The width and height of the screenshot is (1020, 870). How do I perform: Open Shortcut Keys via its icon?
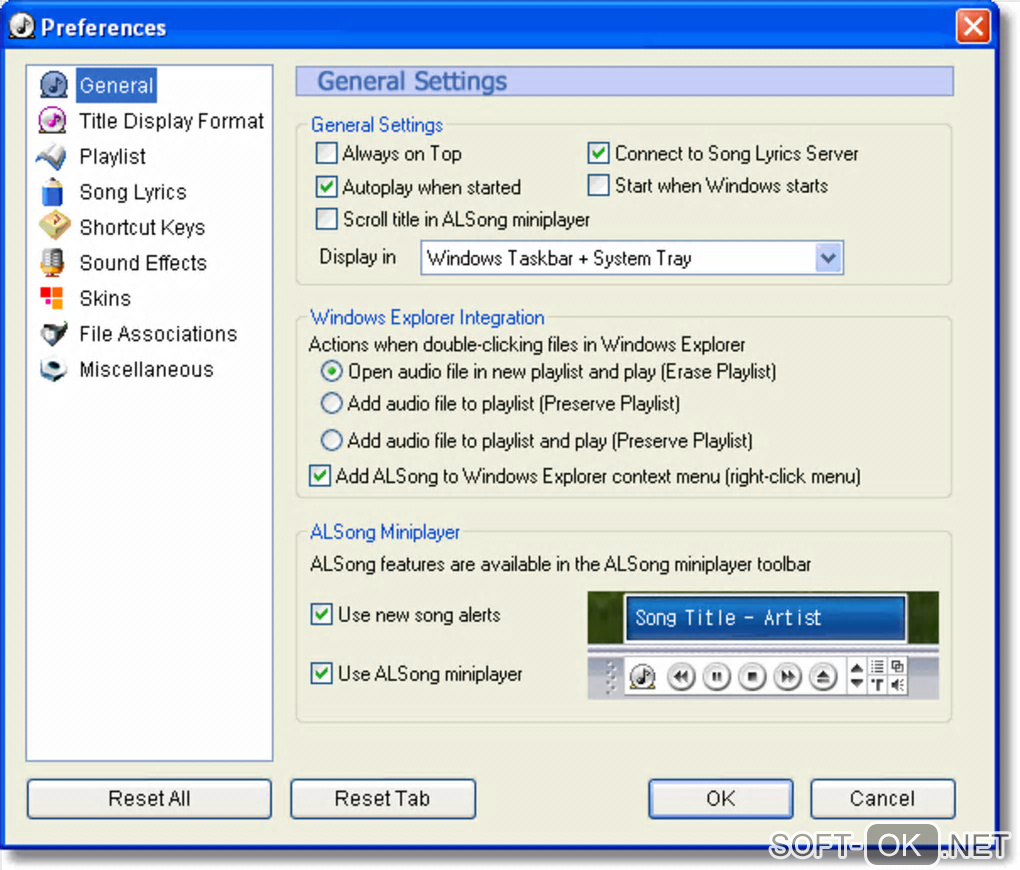pyautogui.click(x=55, y=226)
